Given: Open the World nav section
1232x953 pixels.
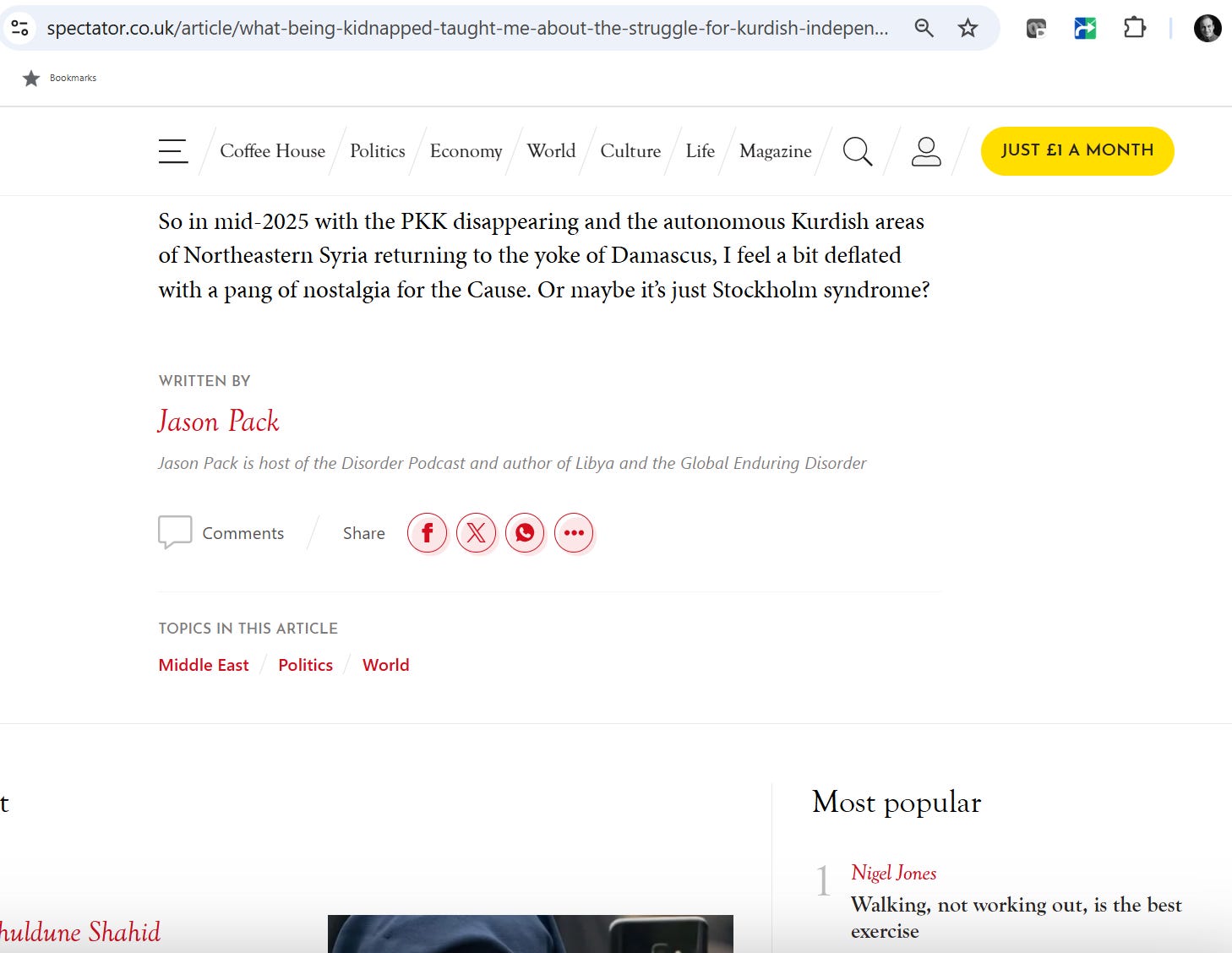Looking at the screenshot, I should click(551, 150).
